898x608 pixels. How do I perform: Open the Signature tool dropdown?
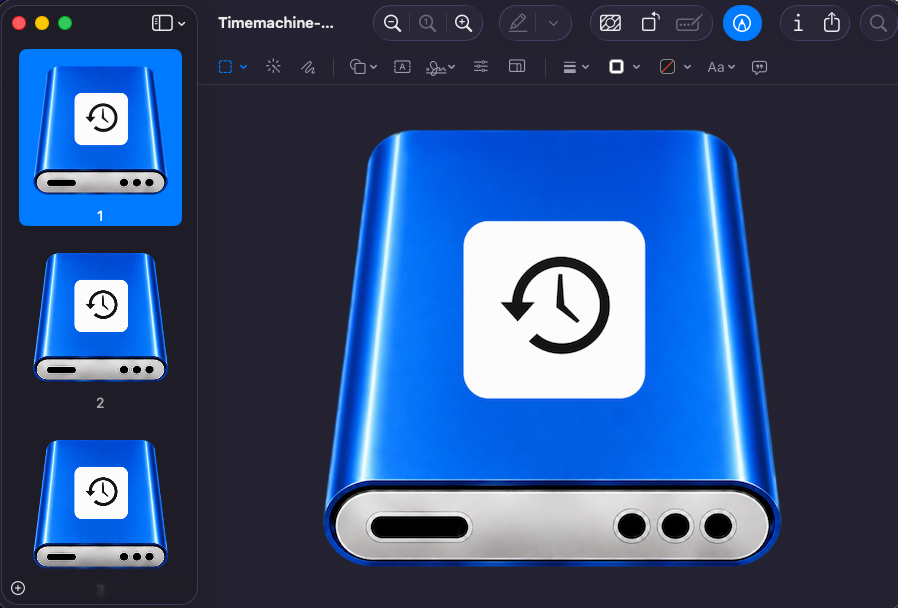coord(440,68)
